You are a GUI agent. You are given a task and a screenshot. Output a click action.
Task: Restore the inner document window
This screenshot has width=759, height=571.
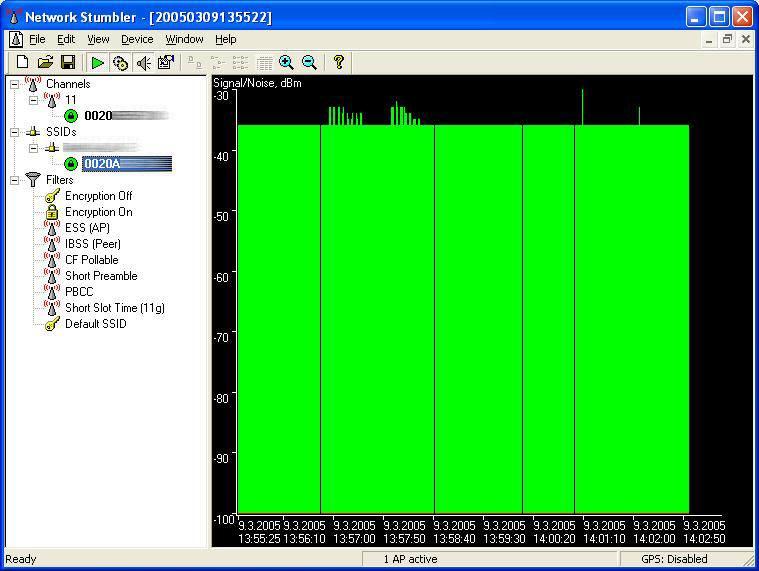point(727,39)
